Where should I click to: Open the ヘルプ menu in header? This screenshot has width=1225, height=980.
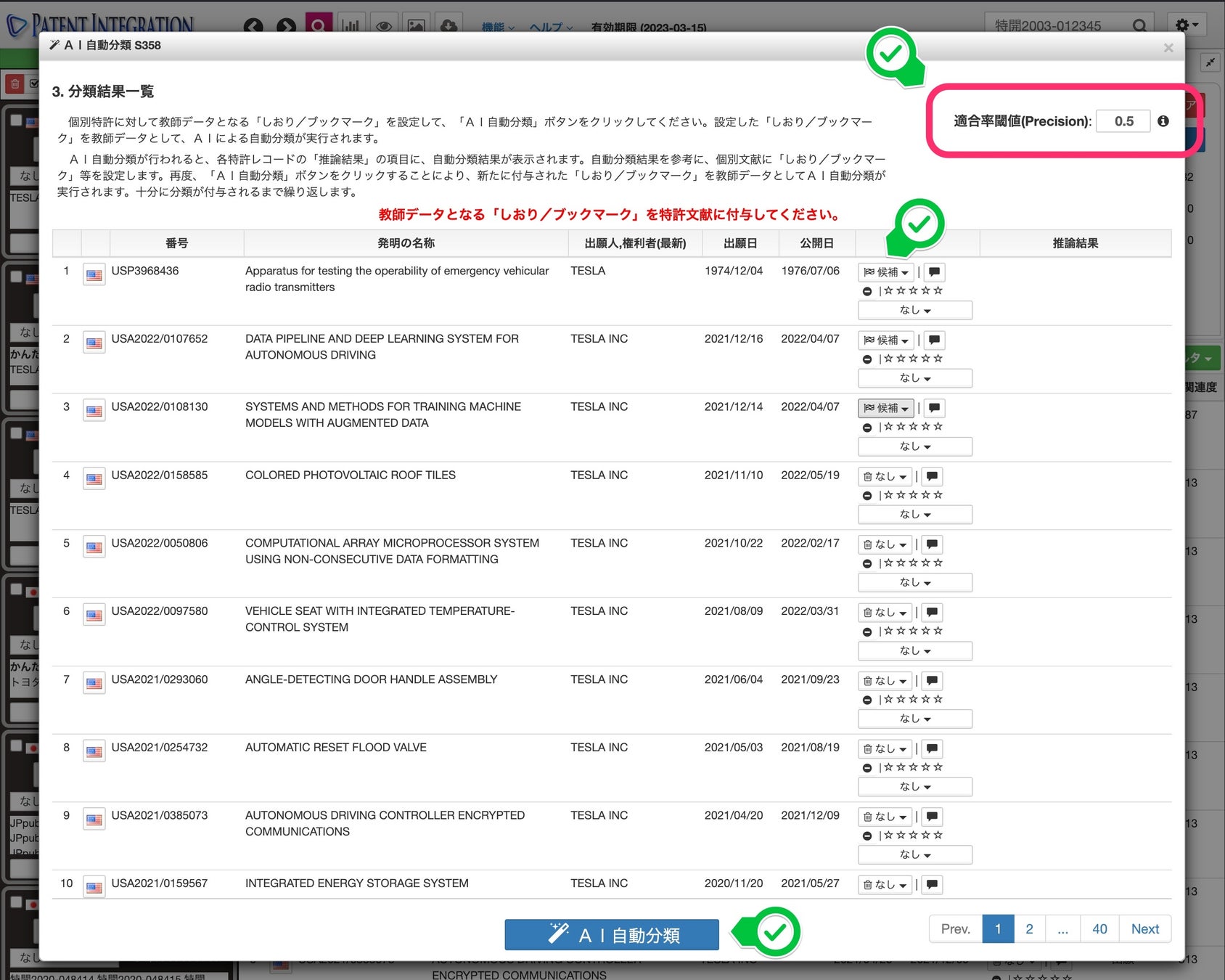coord(551,28)
